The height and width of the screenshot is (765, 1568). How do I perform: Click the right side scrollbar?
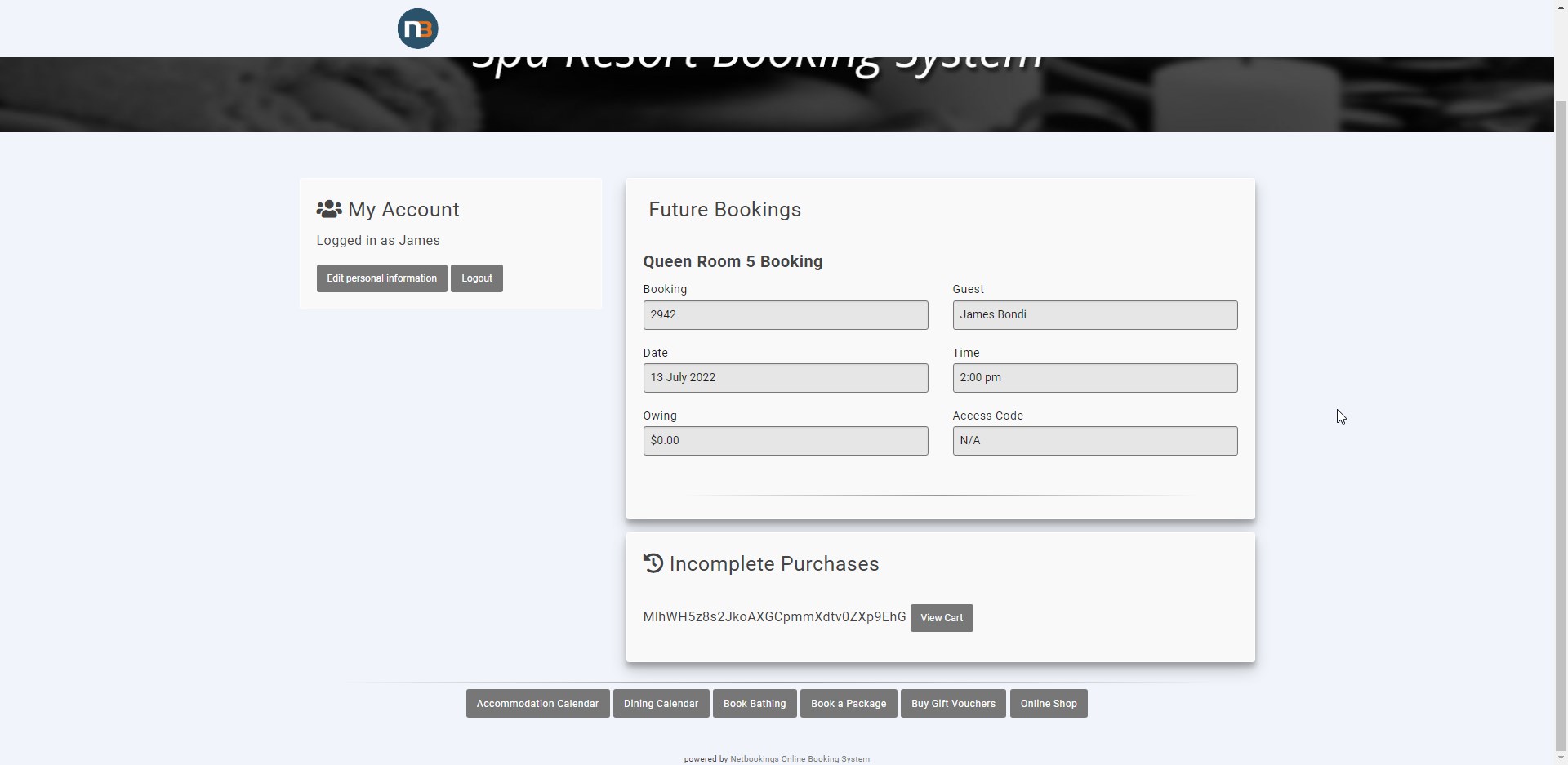tap(1561, 384)
